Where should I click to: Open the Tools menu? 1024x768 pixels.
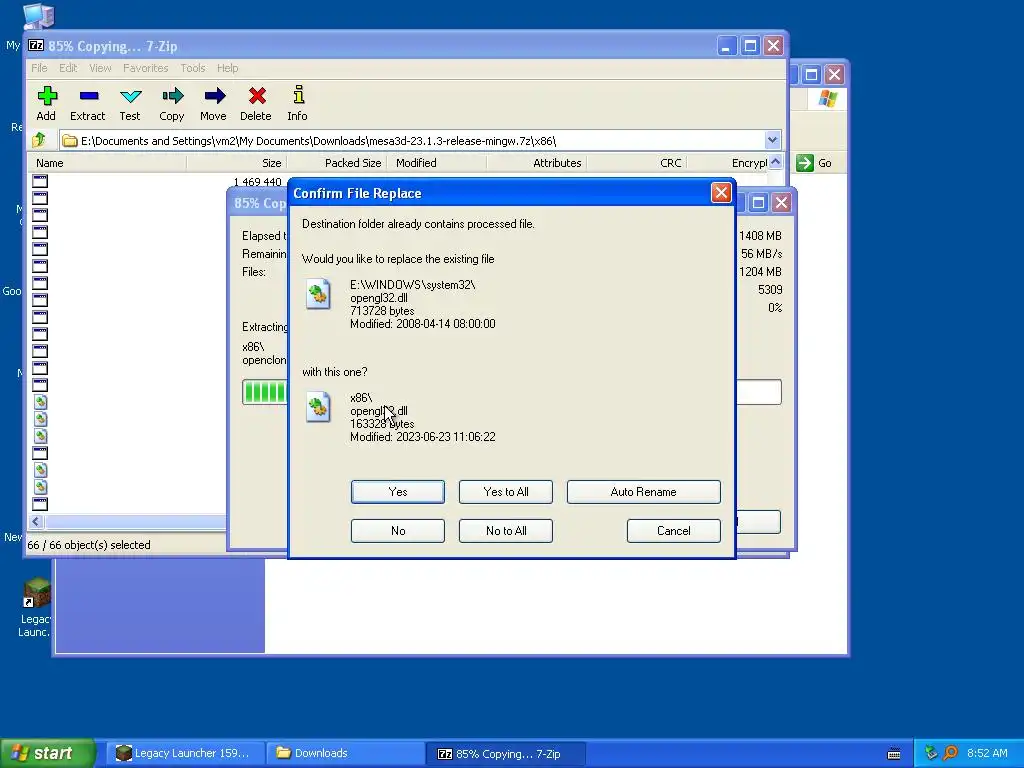pos(193,68)
